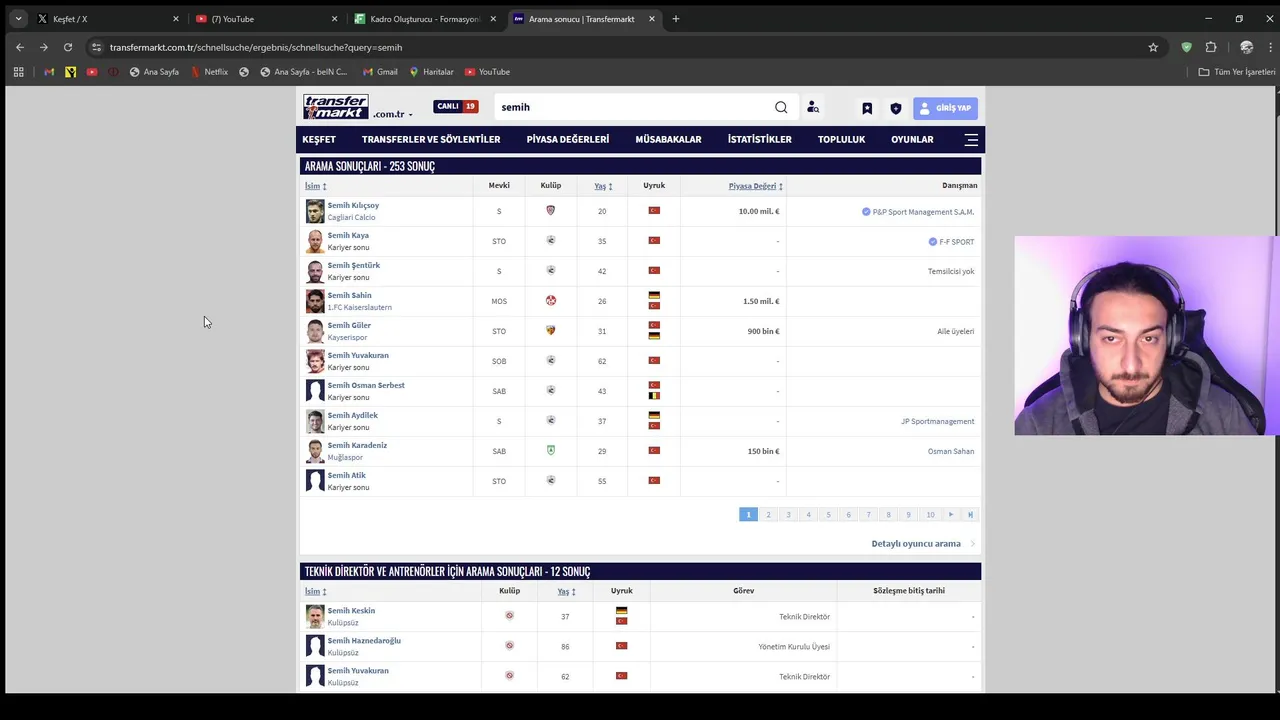
Task: Open the KEŞFET menu
Action: click(x=319, y=140)
